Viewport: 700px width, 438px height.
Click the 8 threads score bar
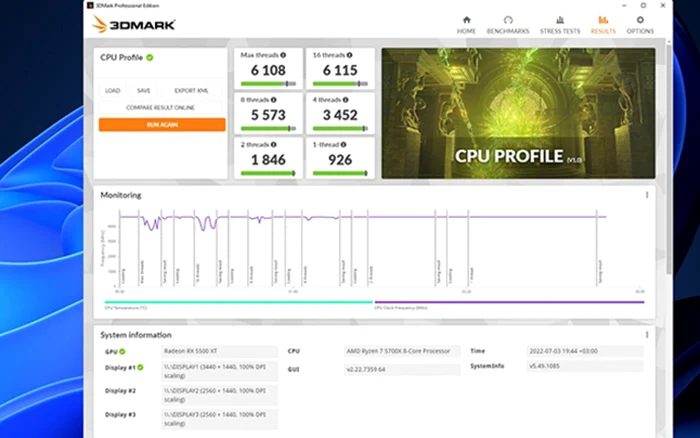[268, 128]
